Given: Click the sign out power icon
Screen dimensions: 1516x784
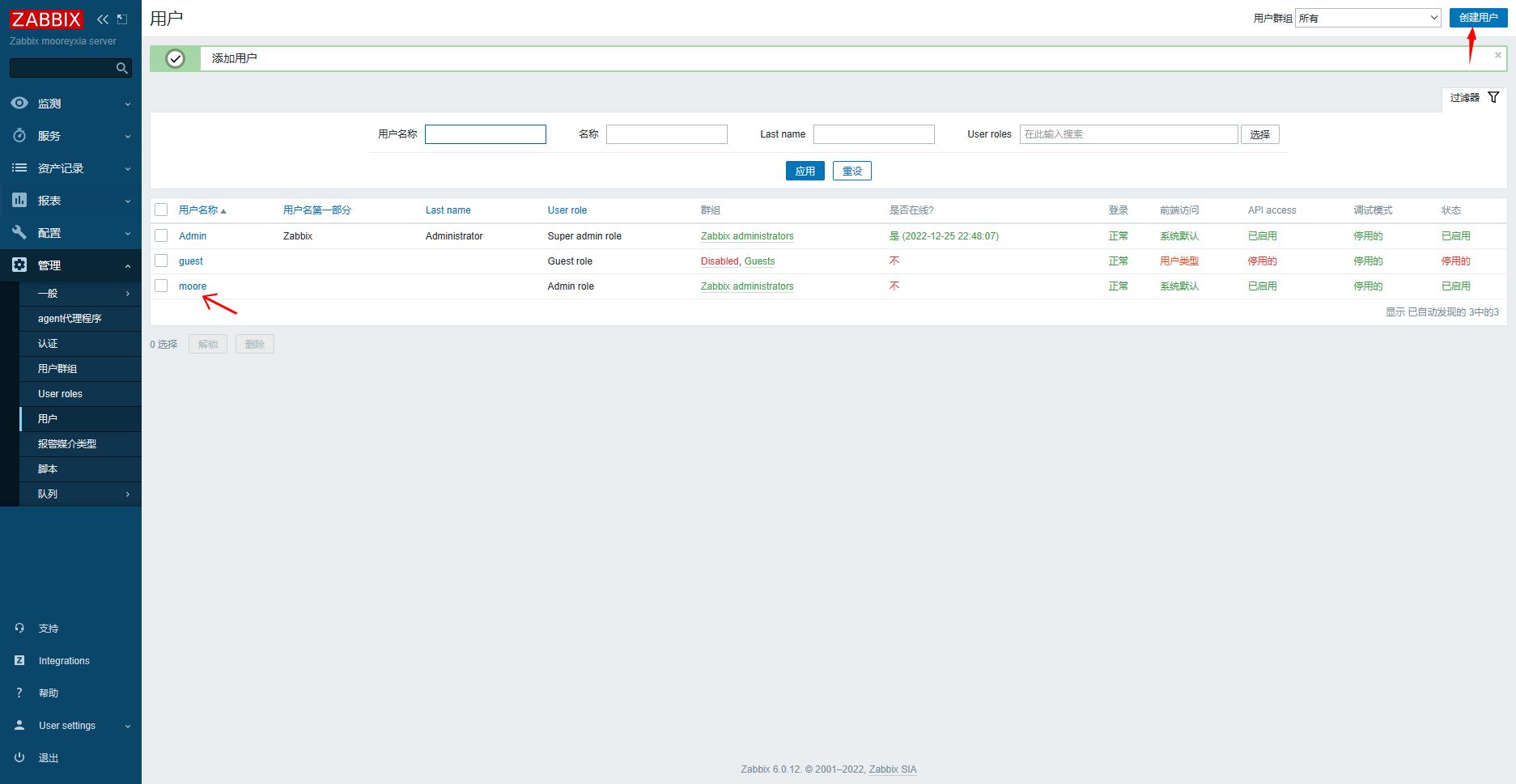Looking at the screenshot, I should pos(19,758).
